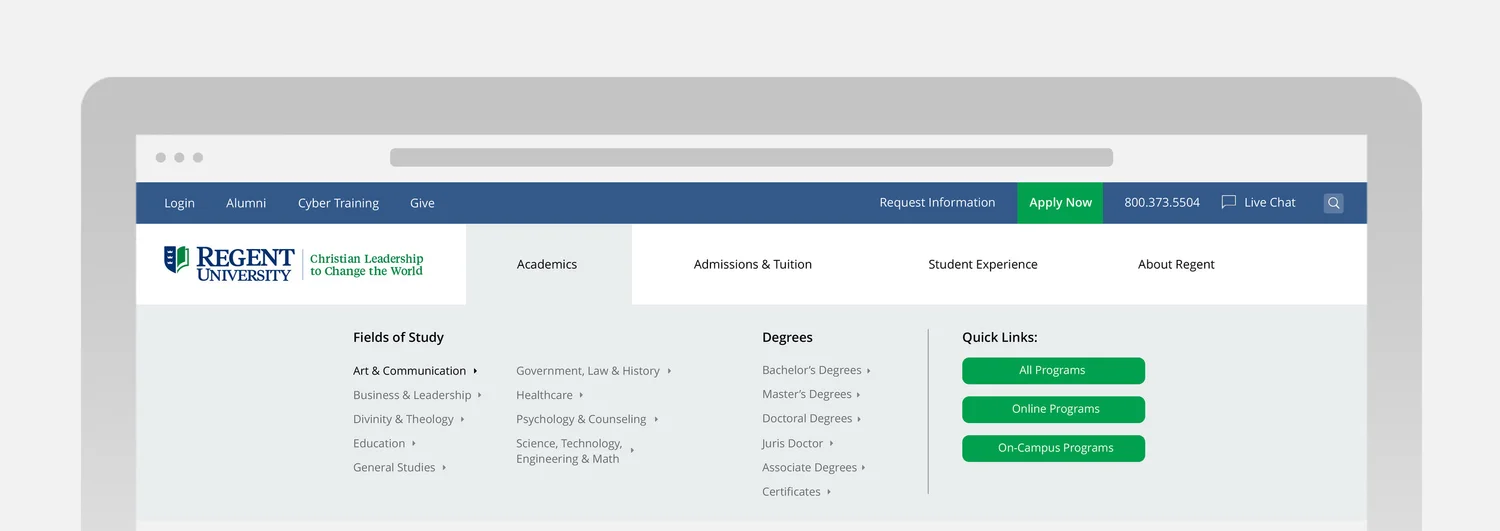Viewport: 1500px width, 531px height.
Task: Click Request Information
Action: point(937,202)
